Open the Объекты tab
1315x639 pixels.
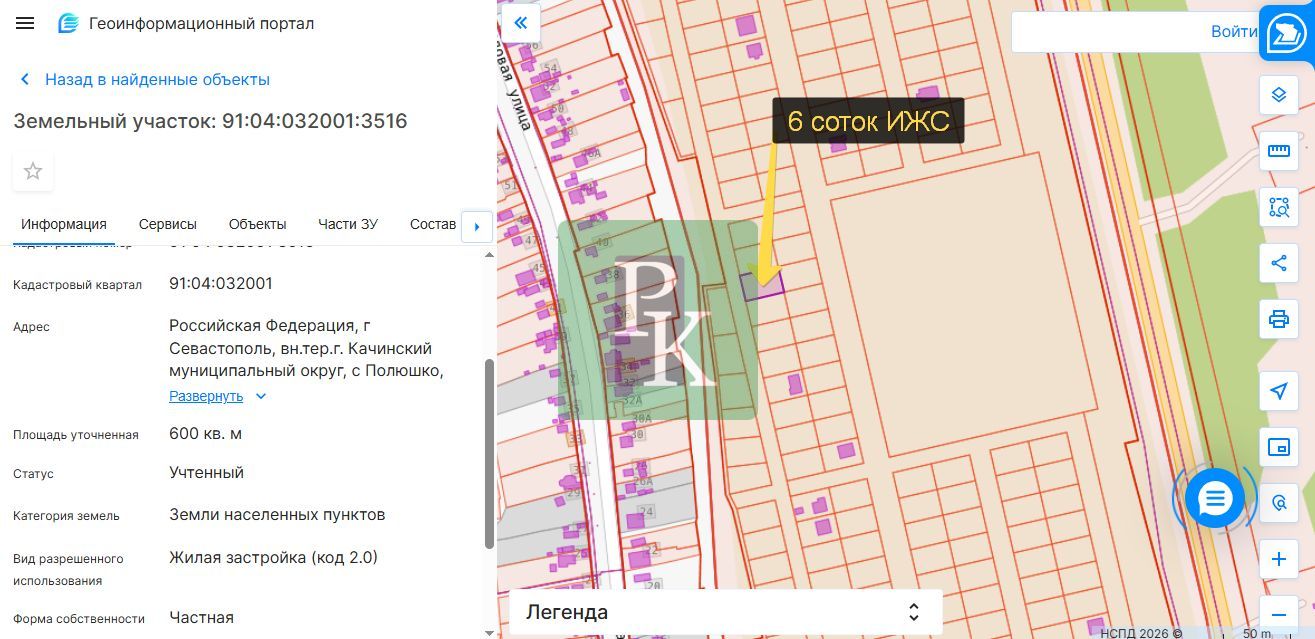tap(257, 224)
